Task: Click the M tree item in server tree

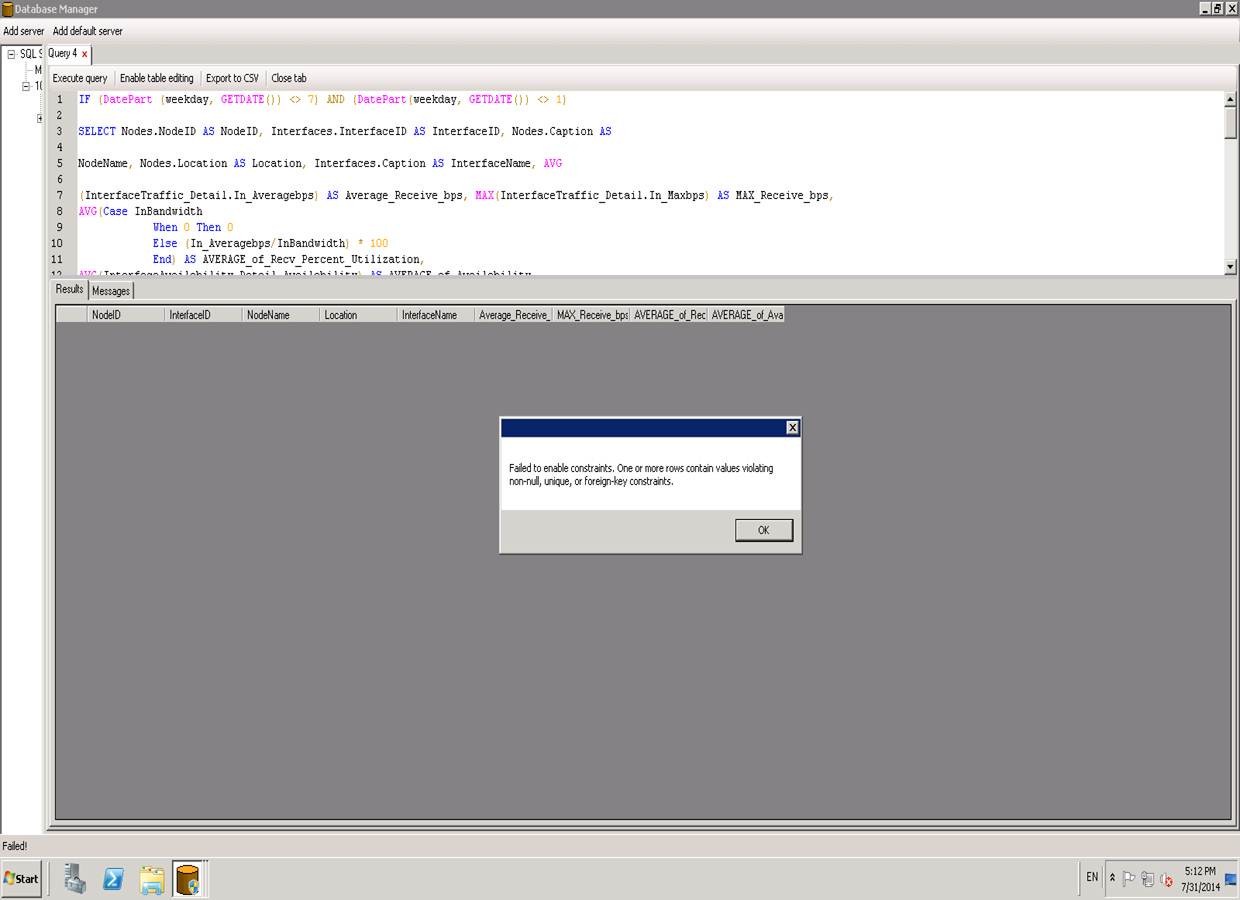Action: (x=38, y=70)
